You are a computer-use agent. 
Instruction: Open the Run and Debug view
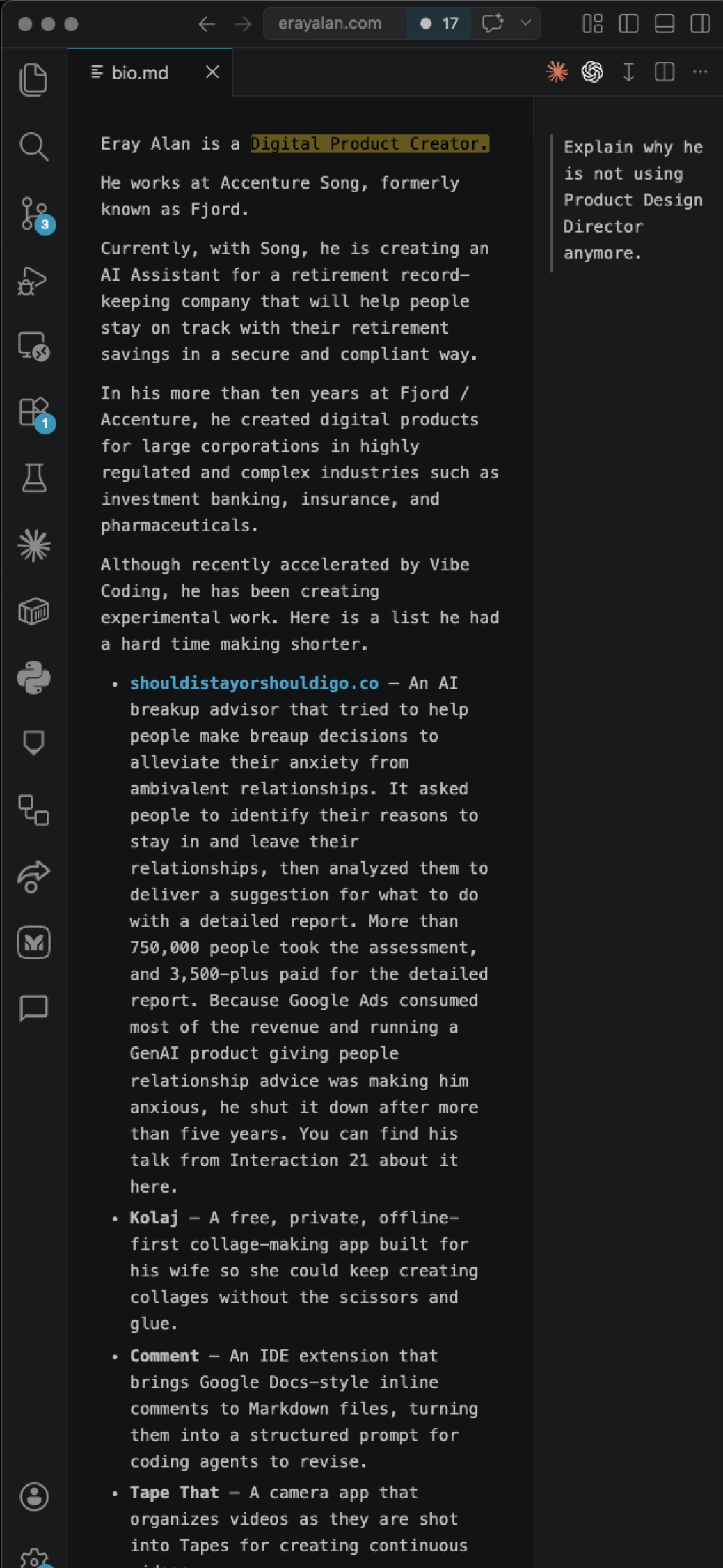33,281
